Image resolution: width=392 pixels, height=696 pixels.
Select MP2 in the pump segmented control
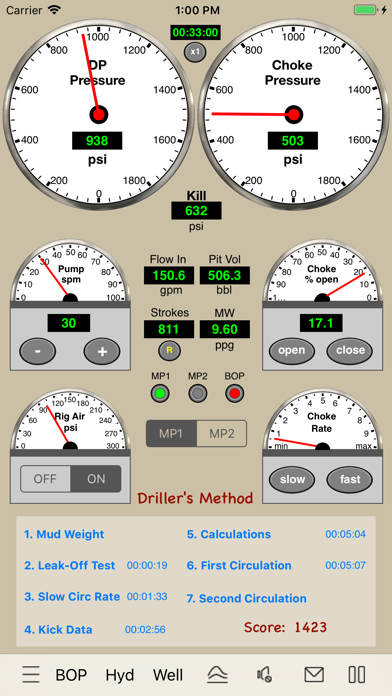click(222, 433)
